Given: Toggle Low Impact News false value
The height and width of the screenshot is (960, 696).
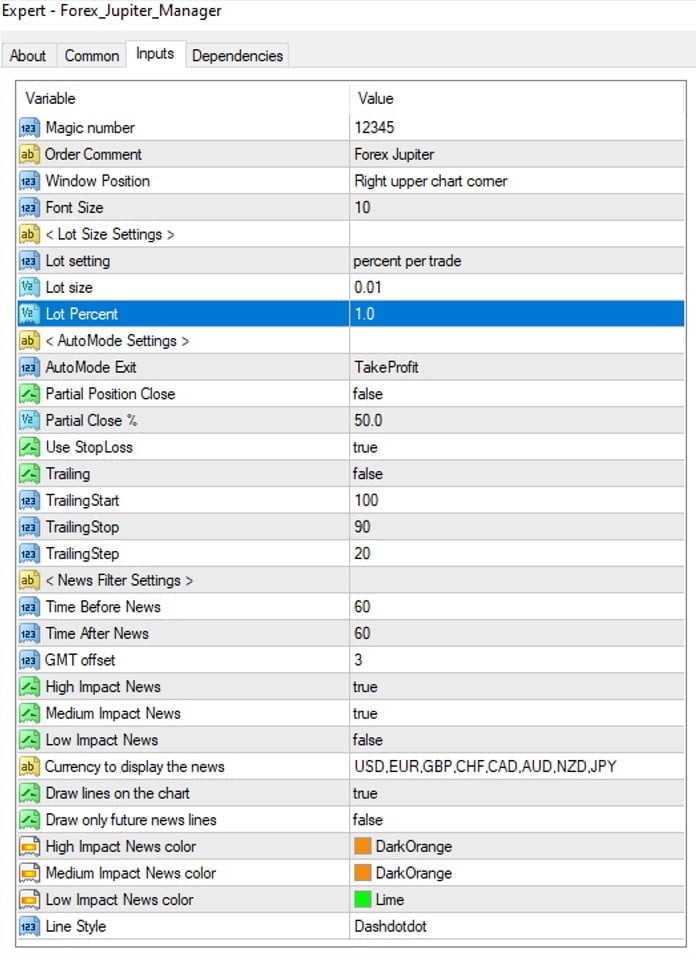Looking at the screenshot, I should (368, 740).
